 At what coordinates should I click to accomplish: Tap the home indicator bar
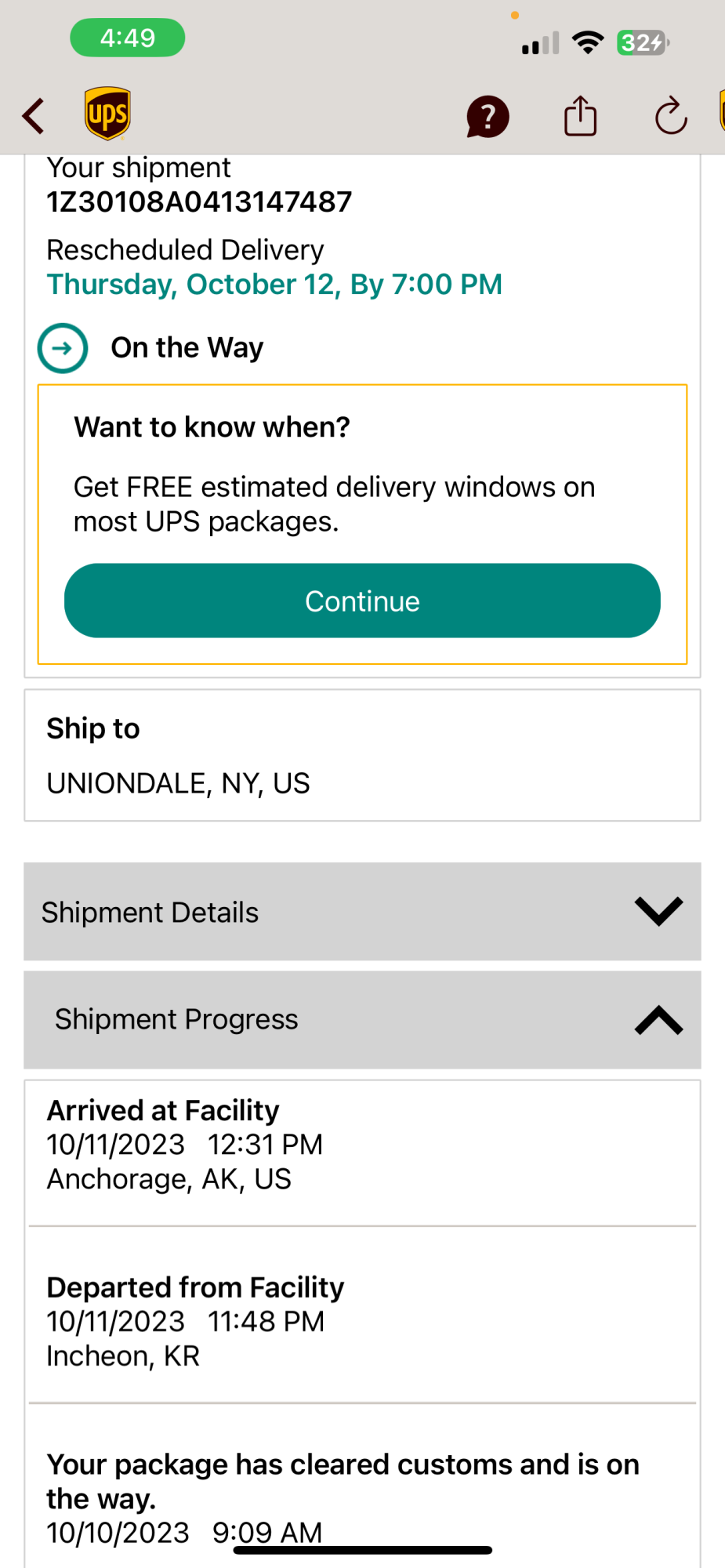pyautogui.click(x=362, y=1550)
